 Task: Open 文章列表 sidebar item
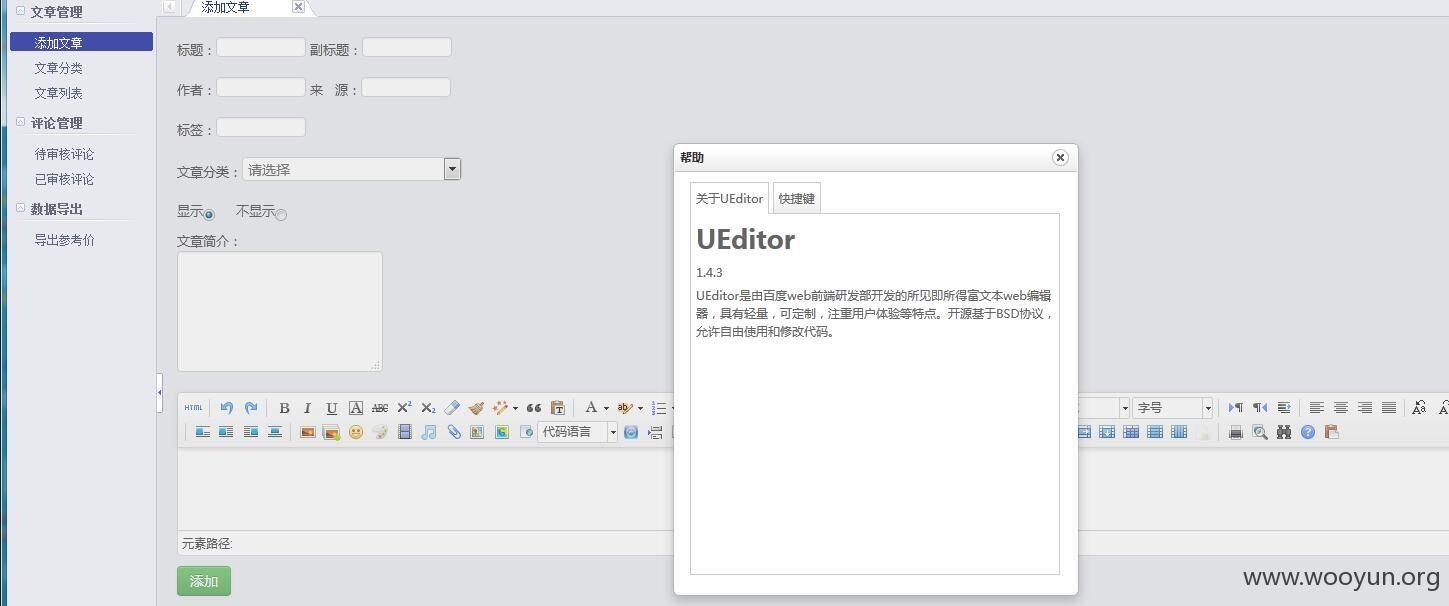[58, 93]
